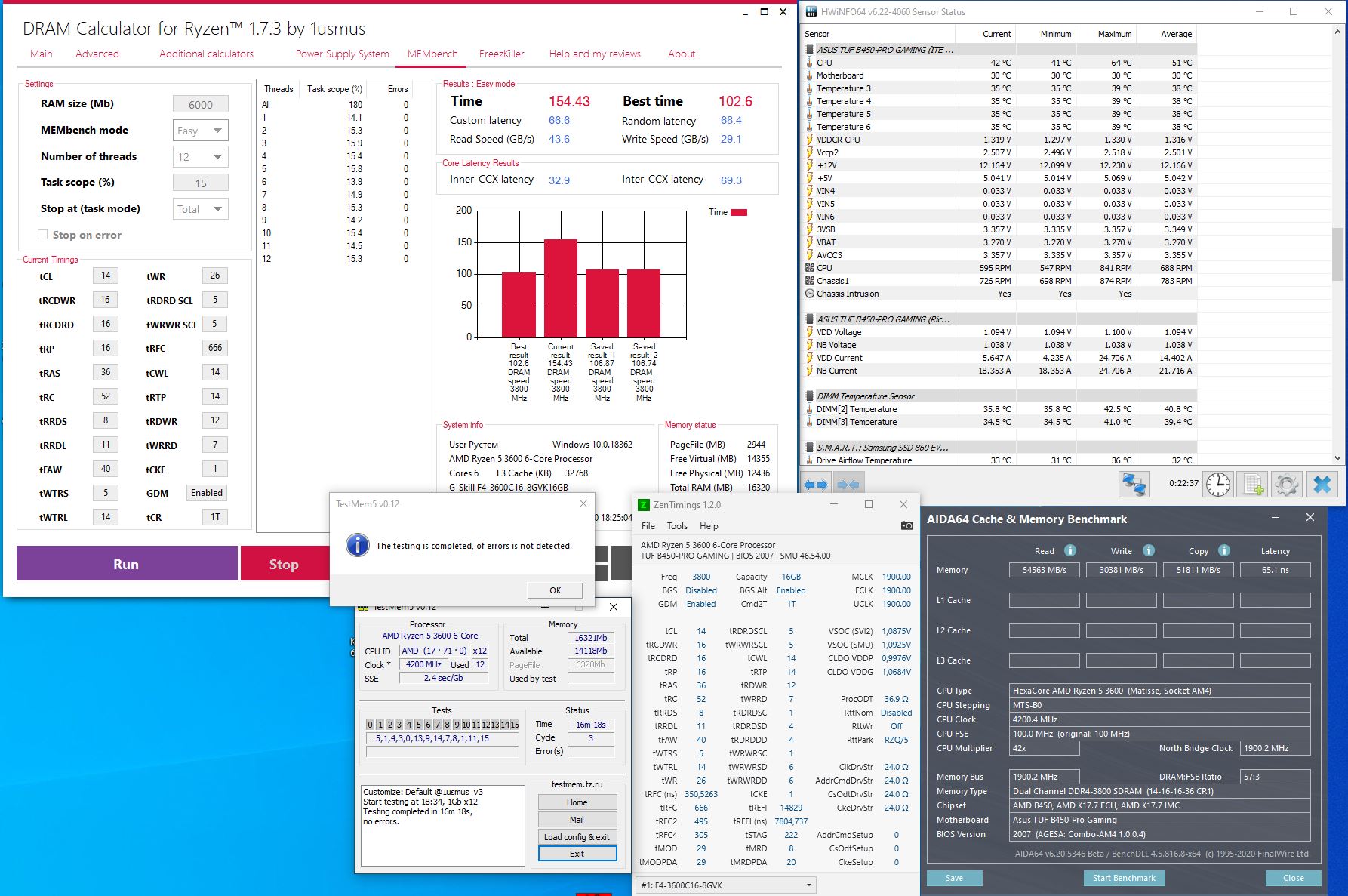Click HWiNFO scrollbar down arrow
The width and height of the screenshot is (1348, 896).
1338,457
